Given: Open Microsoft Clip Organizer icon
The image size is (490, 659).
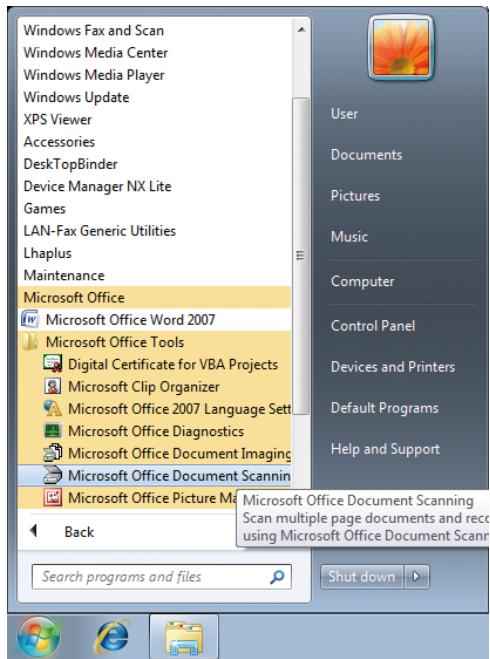Looking at the screenshot, I should point(53,386).
